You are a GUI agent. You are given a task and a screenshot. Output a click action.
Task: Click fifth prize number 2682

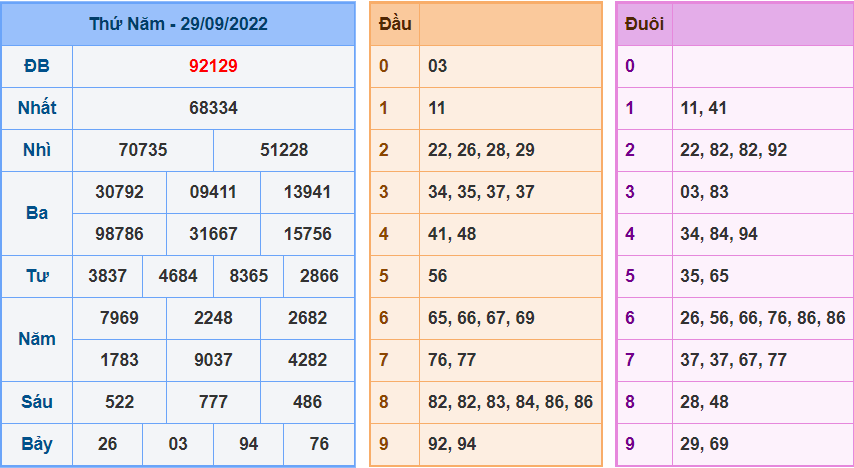[x=308, y=318]
